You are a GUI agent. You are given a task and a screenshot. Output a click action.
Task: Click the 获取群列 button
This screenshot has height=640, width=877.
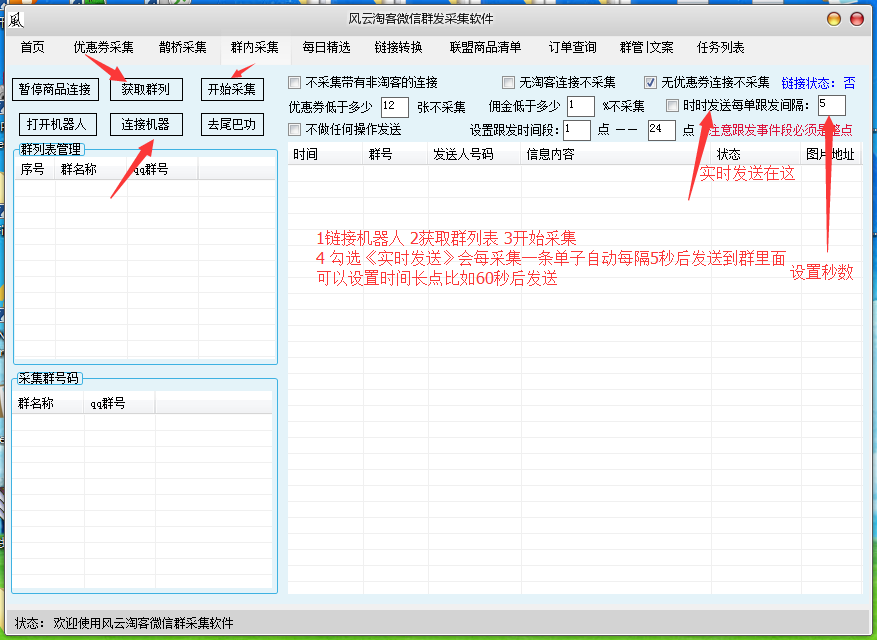click(x=146, y=90)
